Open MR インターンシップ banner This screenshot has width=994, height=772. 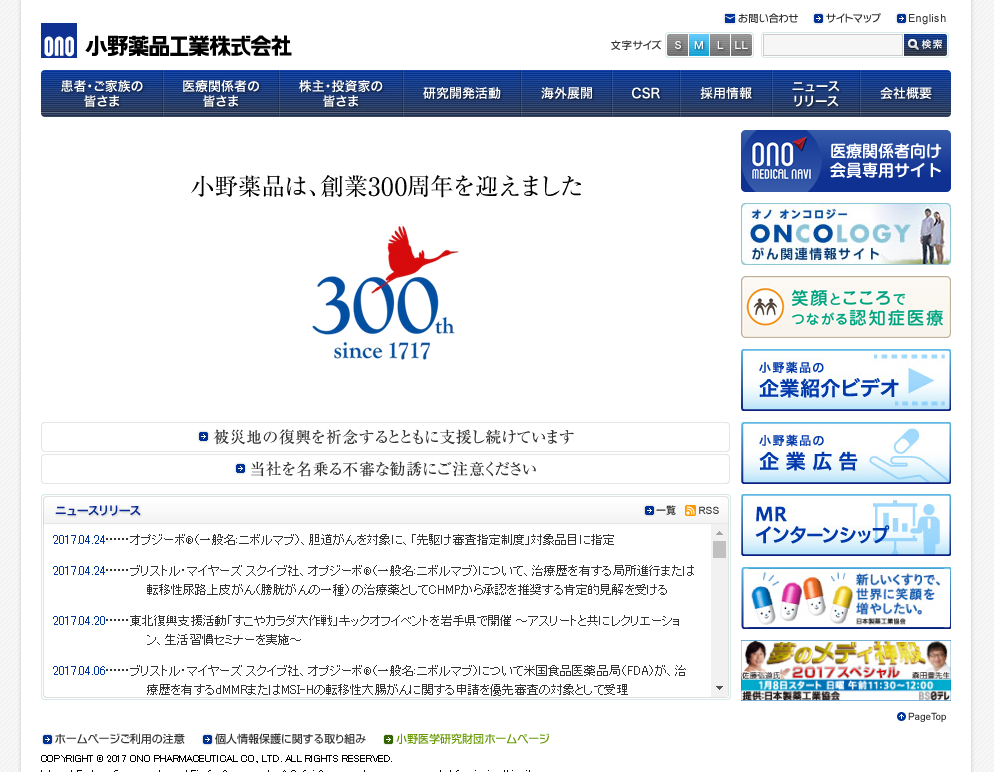point(846,525)
